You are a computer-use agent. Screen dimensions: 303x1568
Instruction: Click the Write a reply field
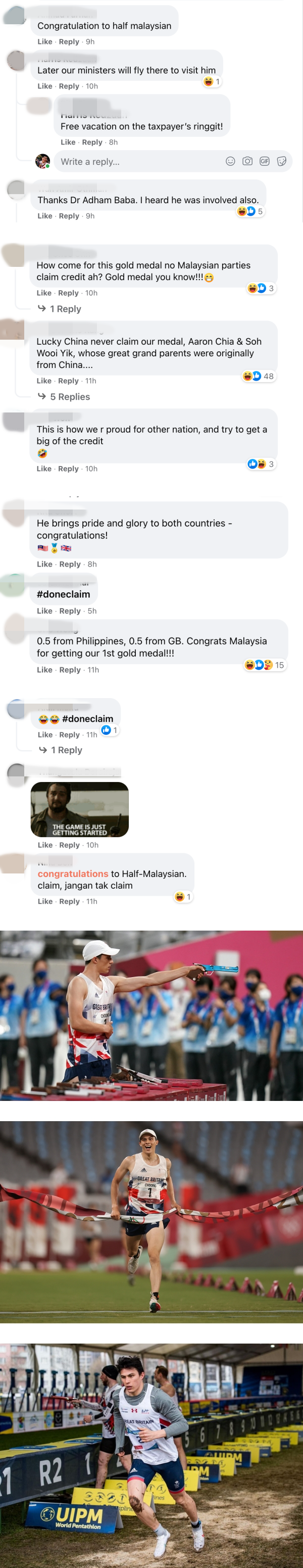coord(173,161)
